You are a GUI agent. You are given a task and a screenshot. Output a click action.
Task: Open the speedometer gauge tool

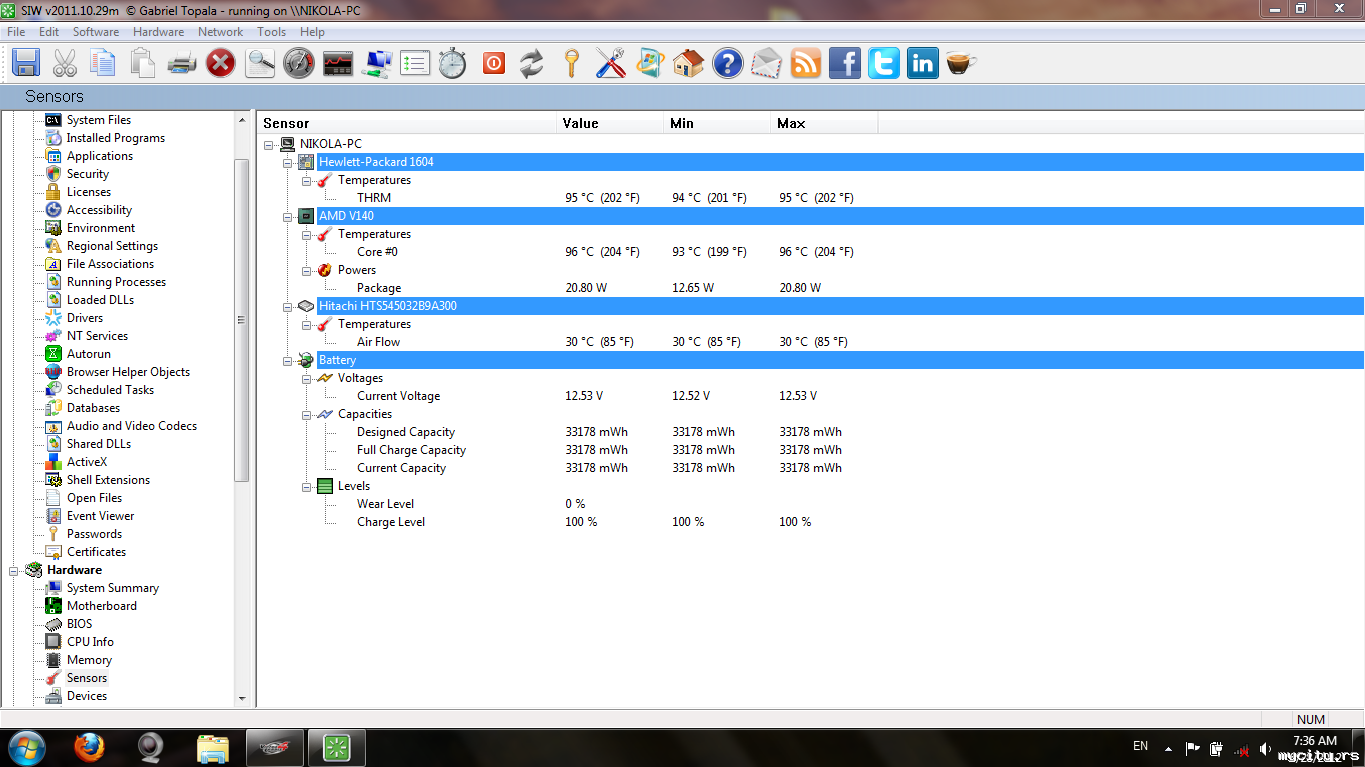click(x=299, y=63)
